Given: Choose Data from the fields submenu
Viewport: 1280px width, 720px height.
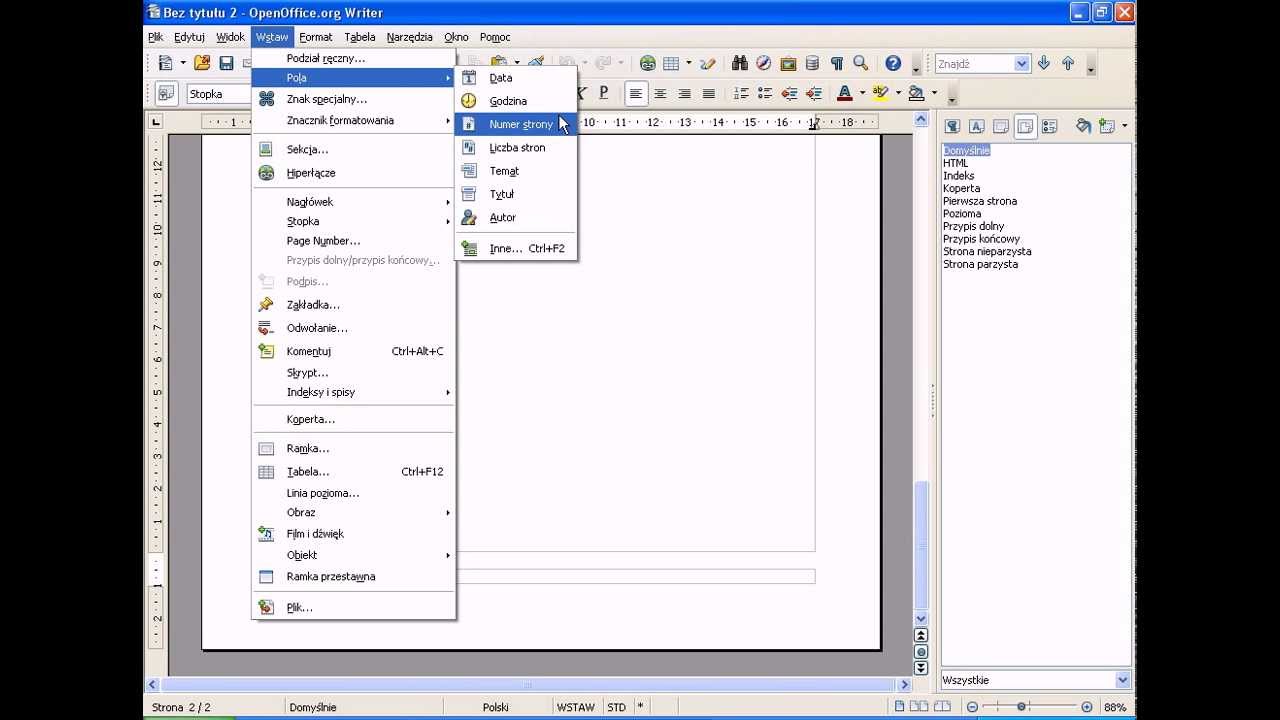Looking at the screenshot, I should pyautogui.click(x=516, y=77).
